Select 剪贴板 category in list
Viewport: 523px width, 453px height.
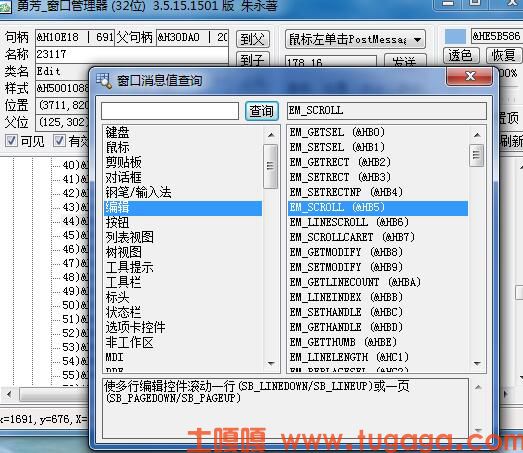pos(183,162)
